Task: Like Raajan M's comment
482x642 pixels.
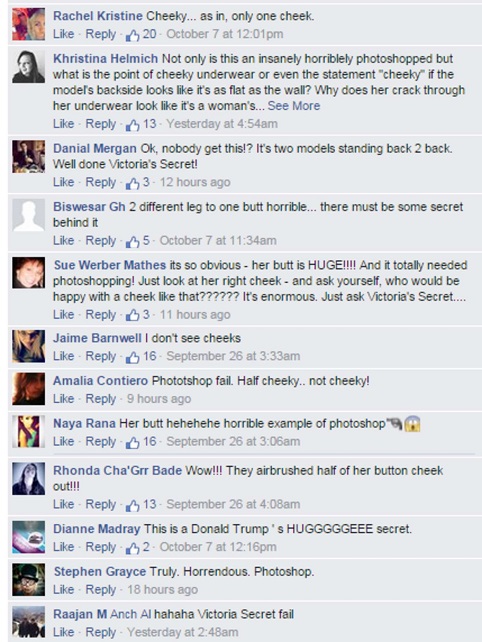Action: 63,632
